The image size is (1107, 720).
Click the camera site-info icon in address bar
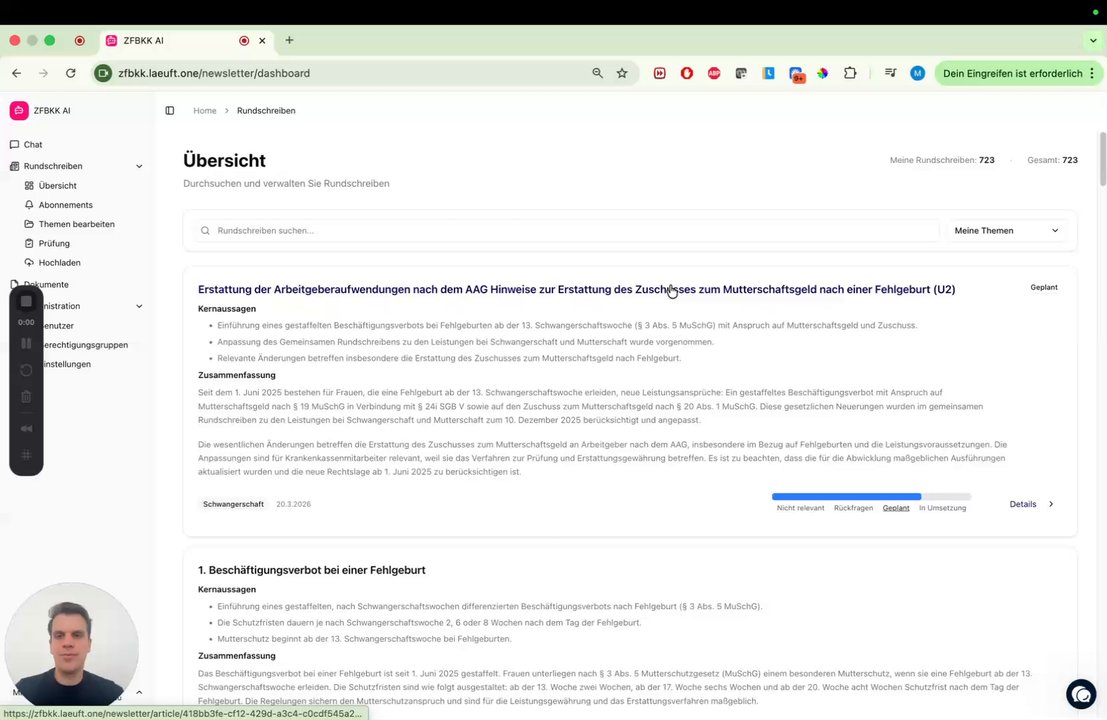(103, 73)
